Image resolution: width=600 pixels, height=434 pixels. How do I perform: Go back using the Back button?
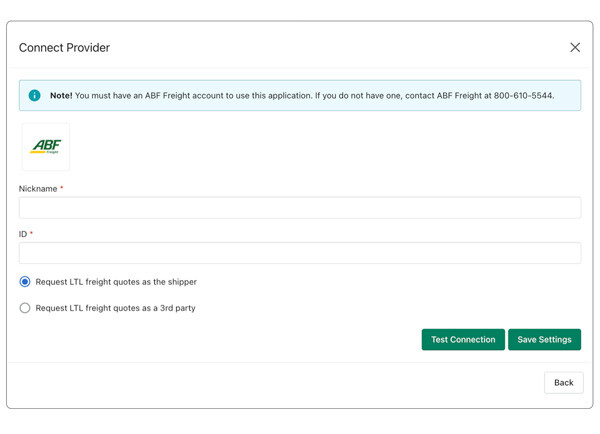click(563, 382)
